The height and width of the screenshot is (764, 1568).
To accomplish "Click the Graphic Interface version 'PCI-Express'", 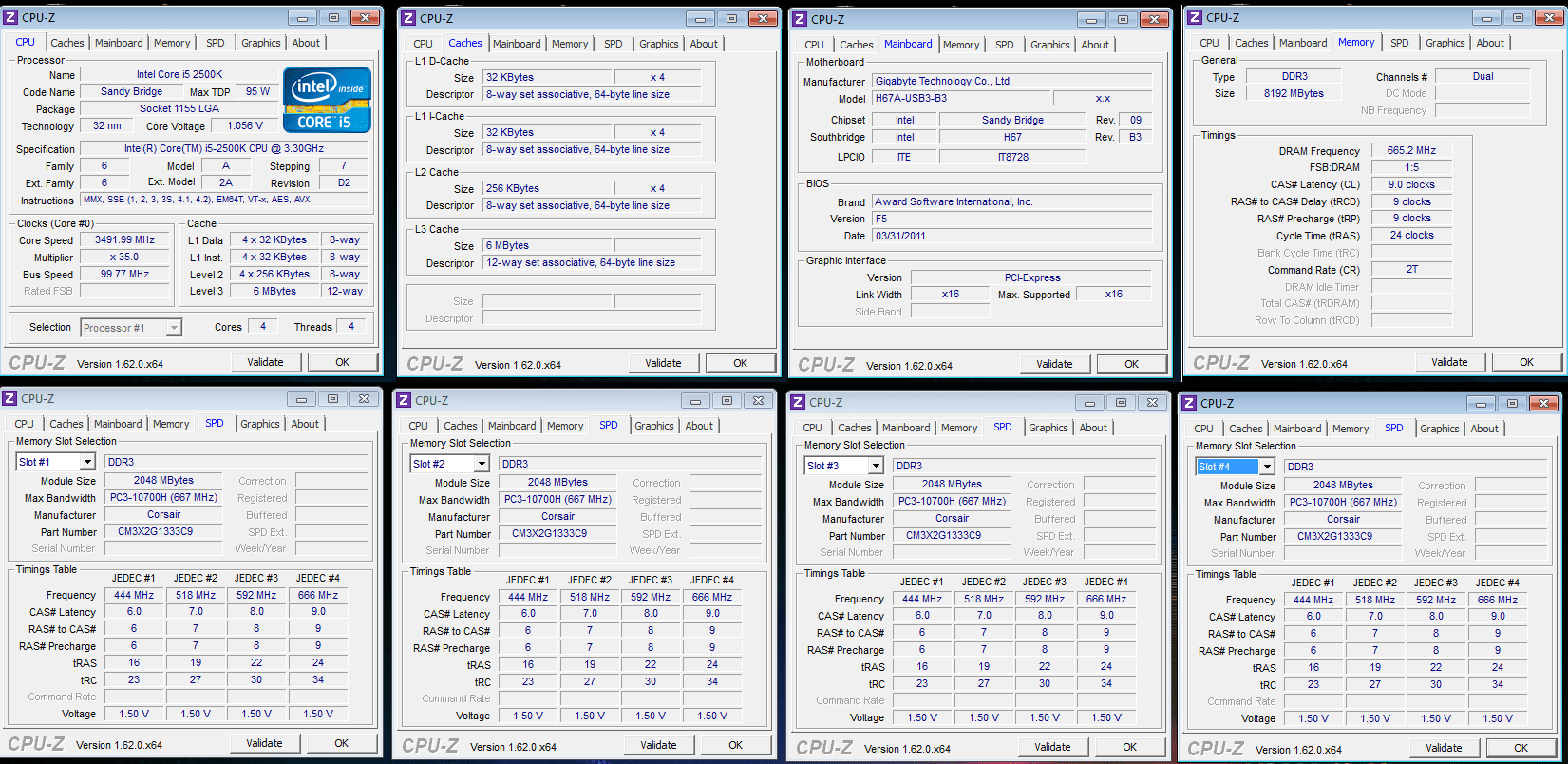I will coord(1032,277).
